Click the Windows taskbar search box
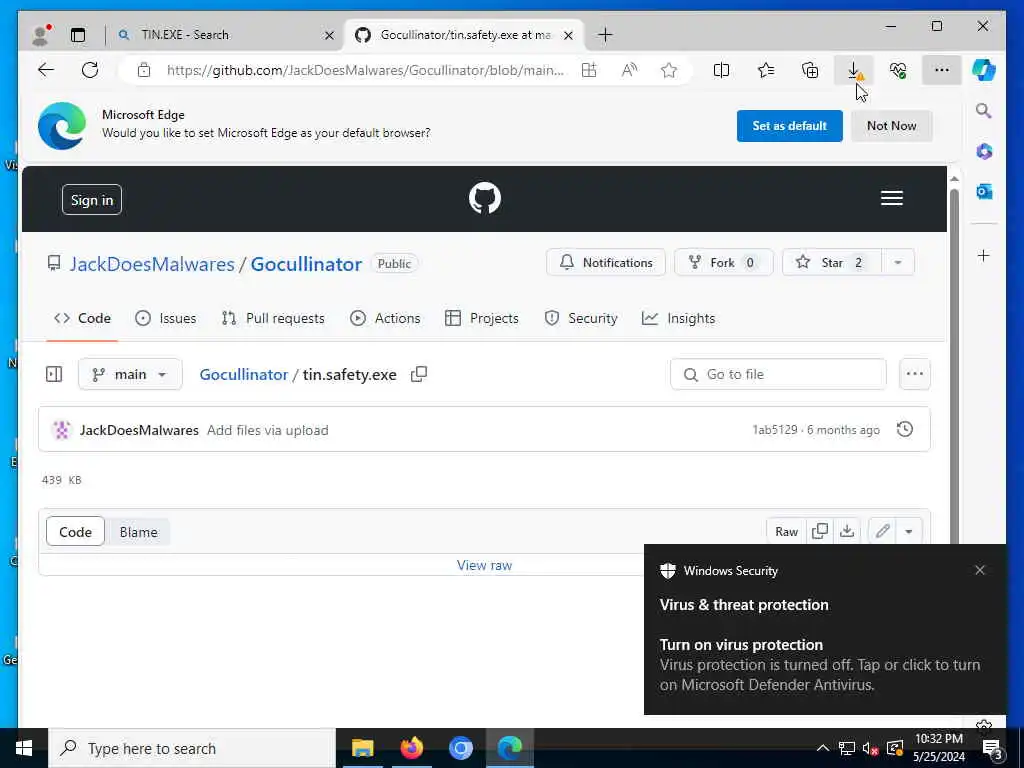The image size is (1024, 768). (x=192, y=748)
